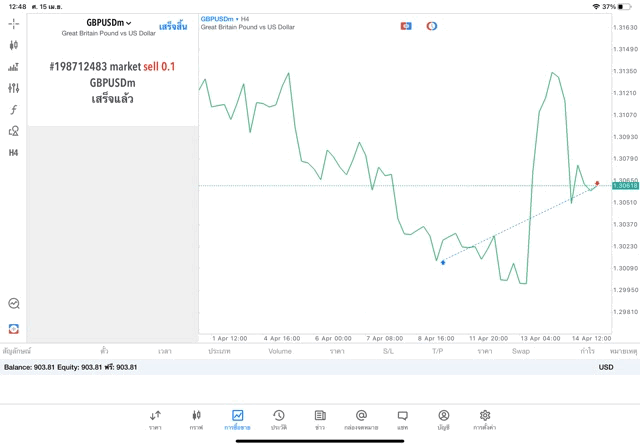The height and width of the screenshot is (447, 640).
Task: Click the battery indicator in status bar
Action: coord(624,7)
